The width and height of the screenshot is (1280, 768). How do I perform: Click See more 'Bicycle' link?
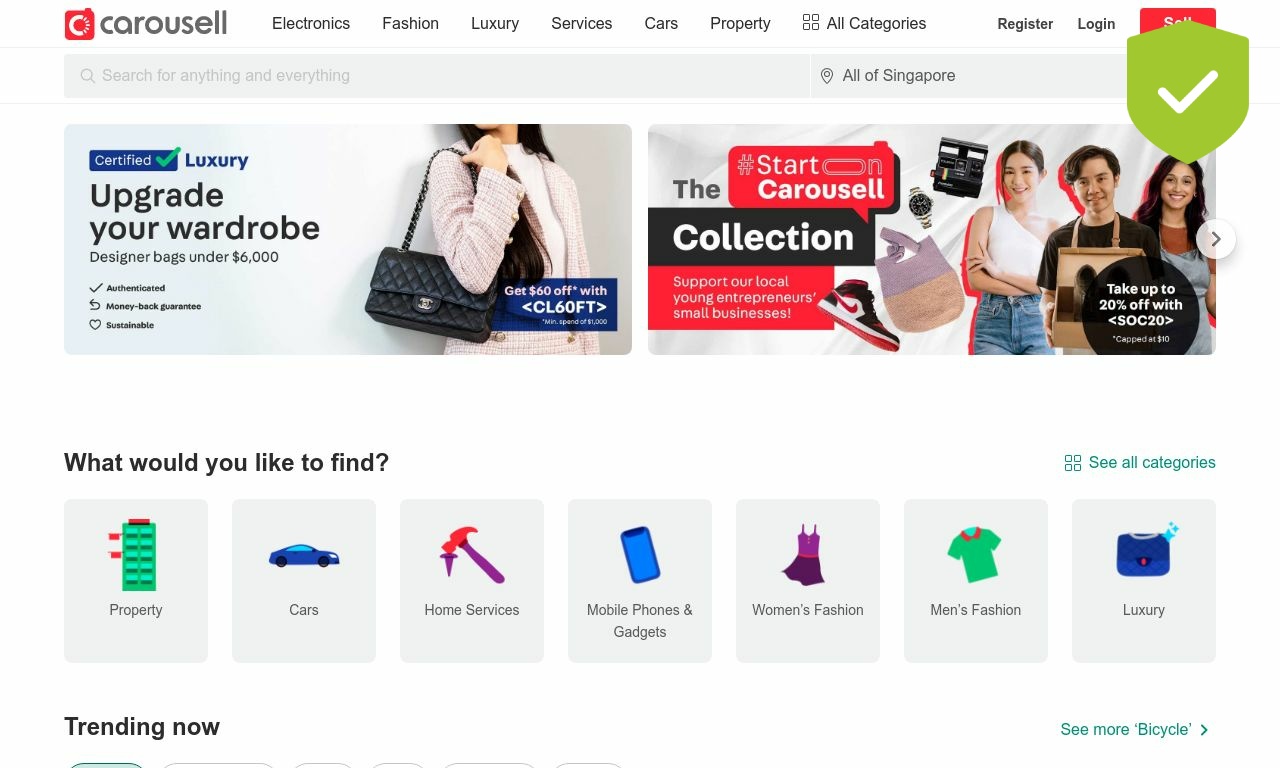point(1136,730)
